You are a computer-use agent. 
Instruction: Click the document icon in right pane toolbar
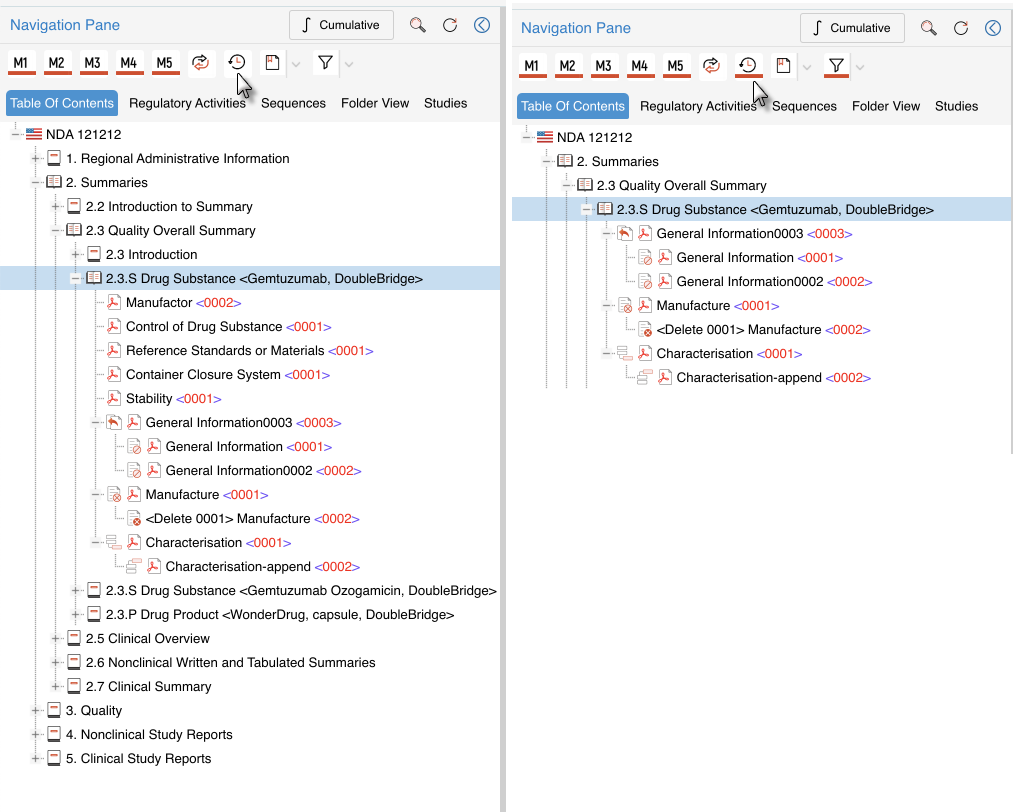(783, 66)
